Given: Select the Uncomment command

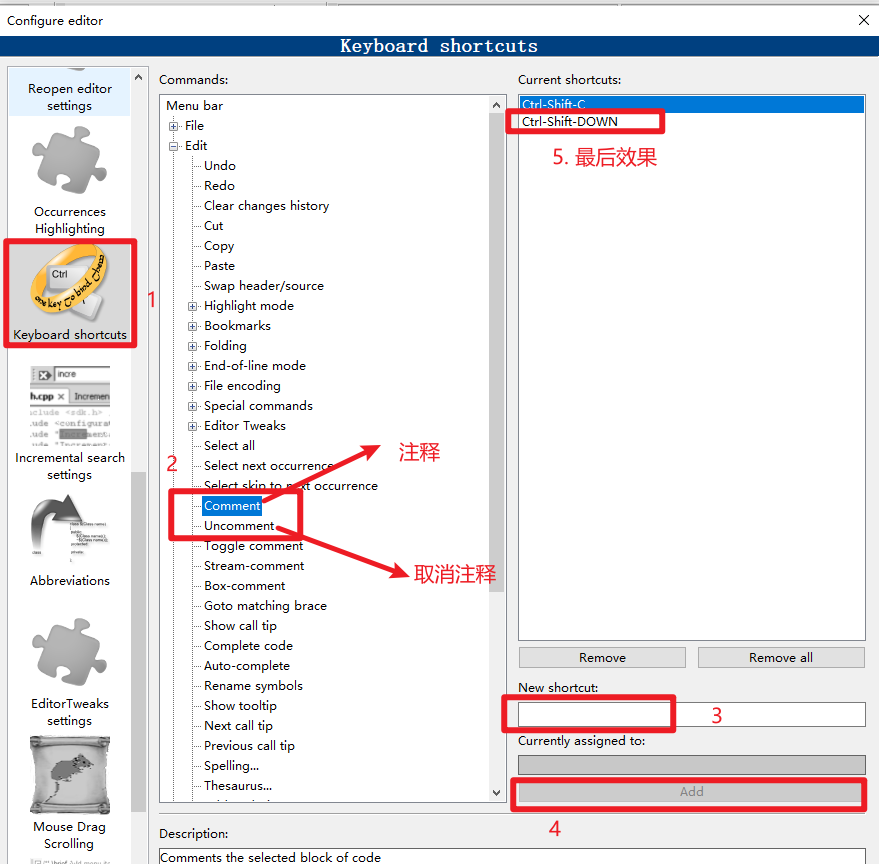Looking at the screenshot, I should pos(239,526).
